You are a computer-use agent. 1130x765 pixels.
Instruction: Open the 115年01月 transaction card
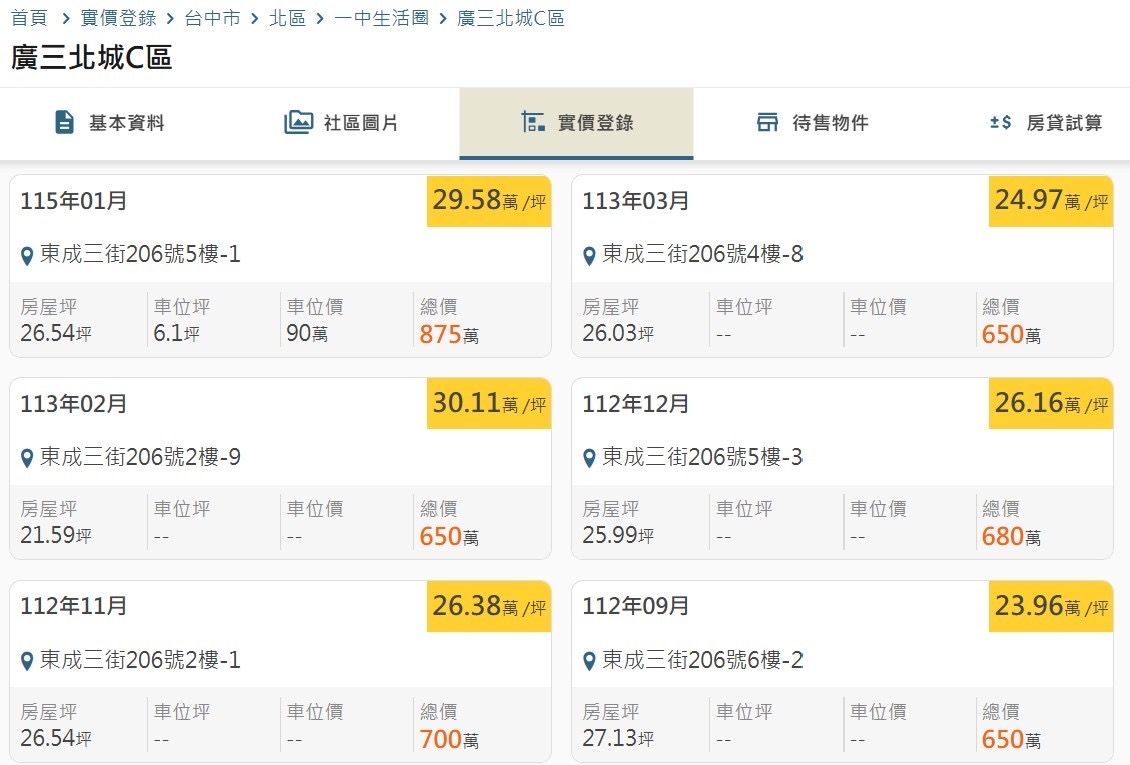tap(280, 266)
